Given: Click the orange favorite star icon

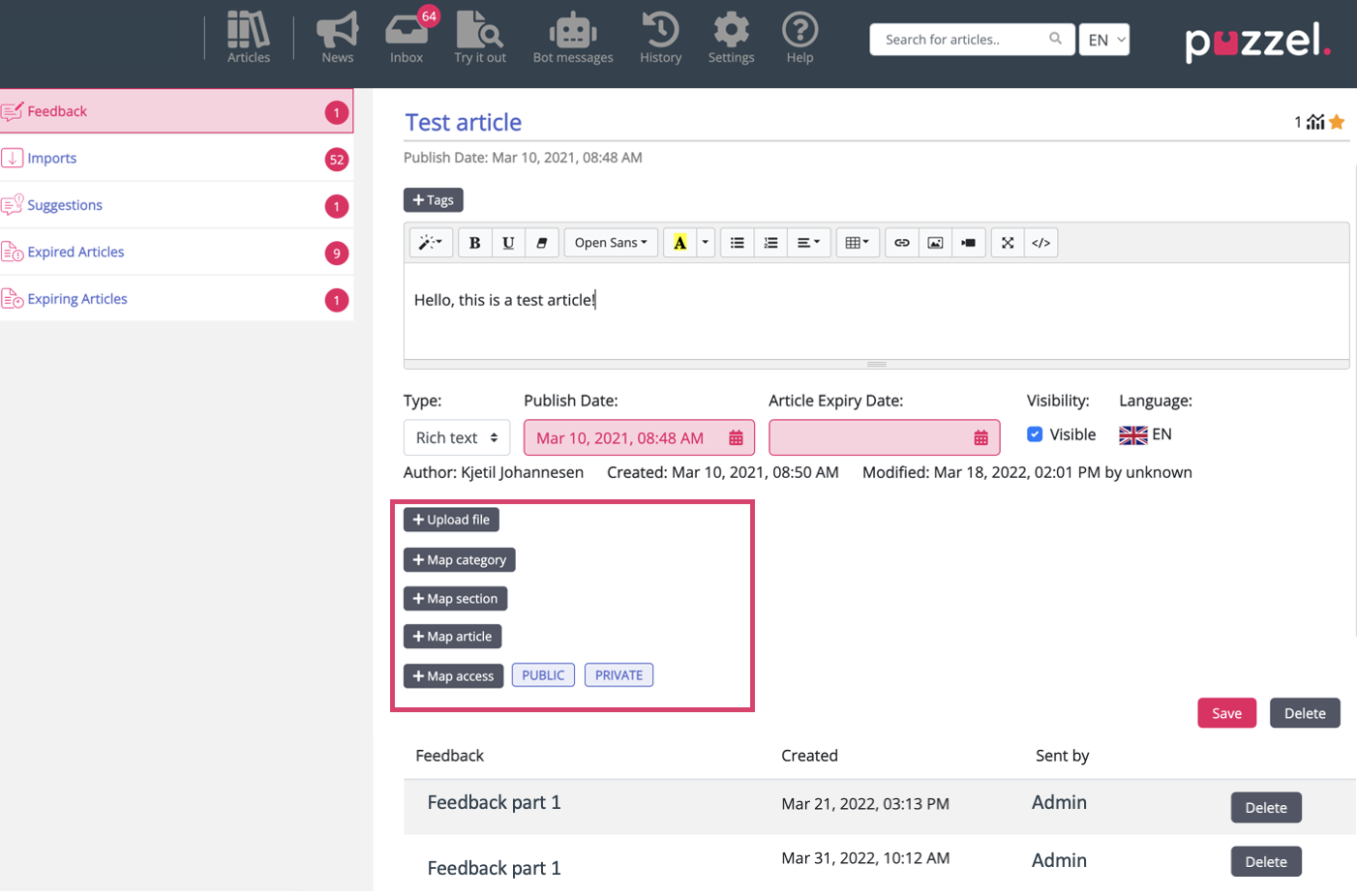Looking at the screenshot, I should (x=1337, y=122).
